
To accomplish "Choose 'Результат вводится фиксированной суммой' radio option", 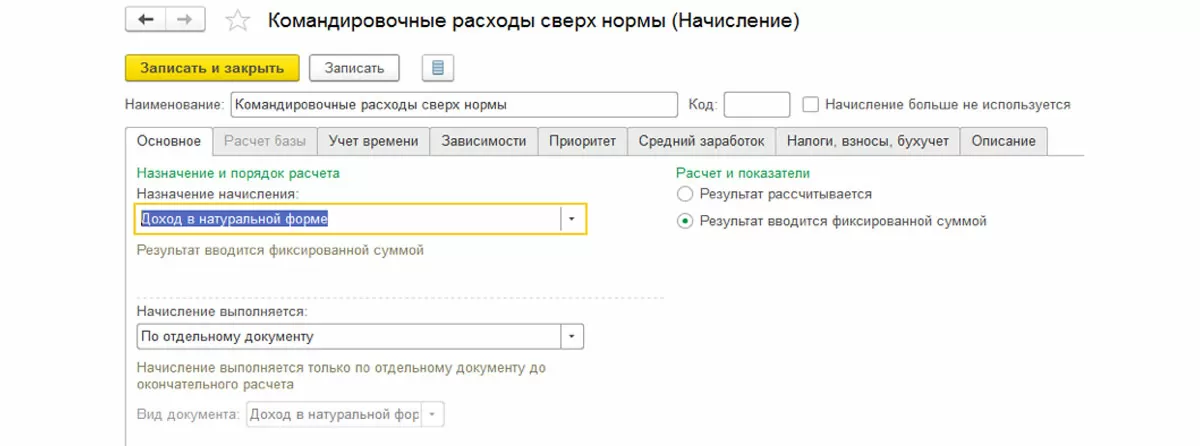I will tap(685, 221).
